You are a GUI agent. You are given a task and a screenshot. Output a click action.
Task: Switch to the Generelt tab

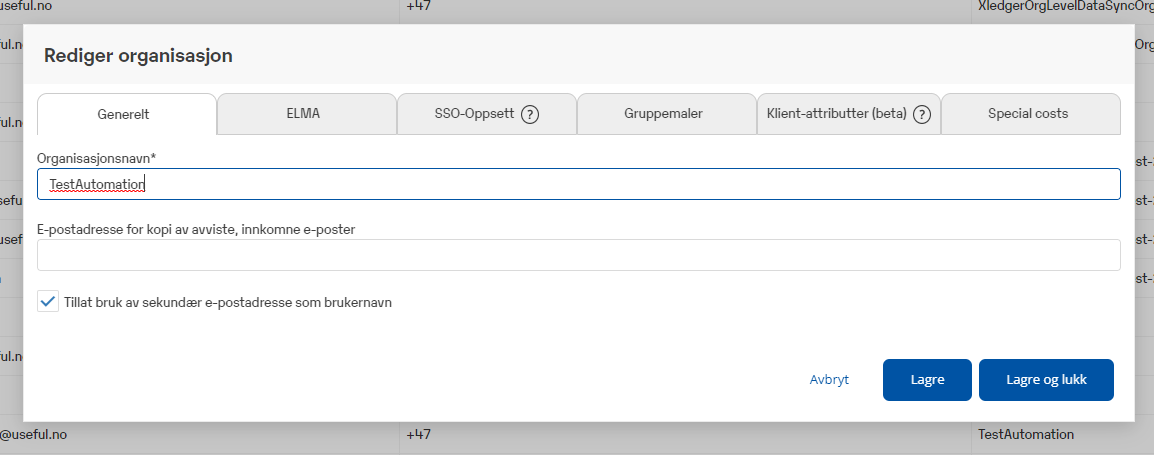point(126,114)
